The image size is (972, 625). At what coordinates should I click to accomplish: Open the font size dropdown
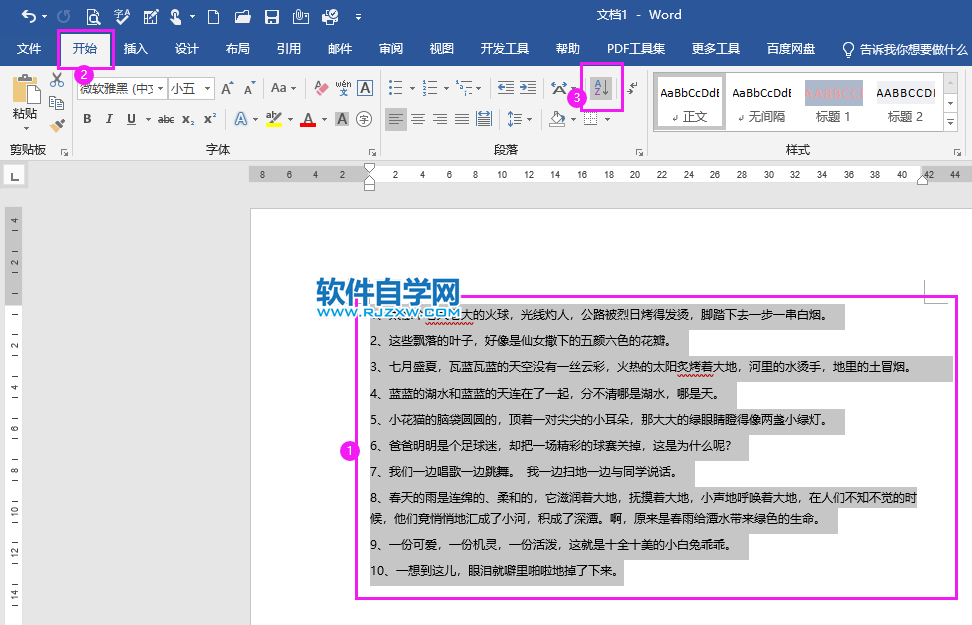[209, 88]
